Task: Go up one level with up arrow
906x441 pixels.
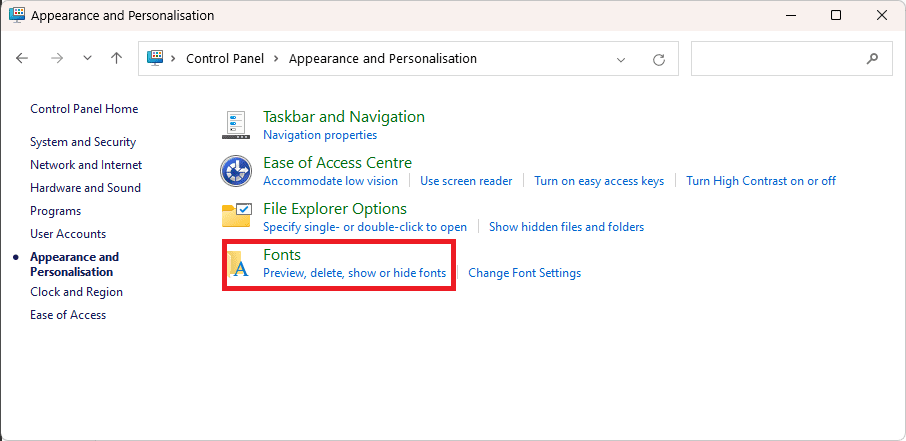Action: pyautogui.click(x=117, y=58)
